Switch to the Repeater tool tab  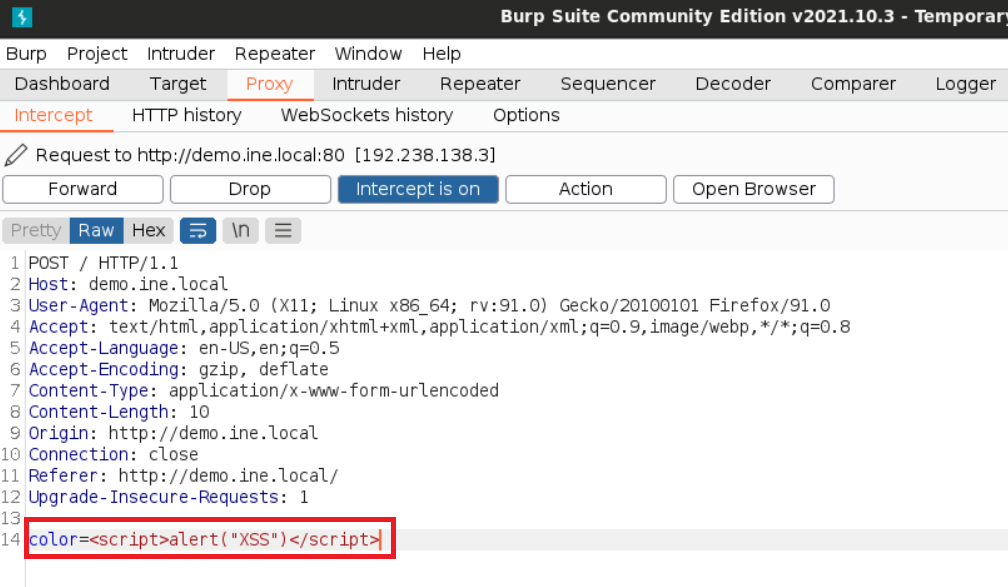coord(480,84)
